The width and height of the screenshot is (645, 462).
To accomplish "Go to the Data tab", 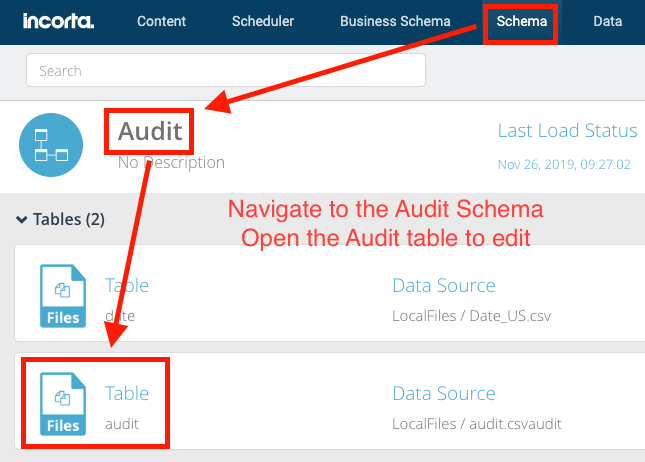I will (x=608, y=21).
